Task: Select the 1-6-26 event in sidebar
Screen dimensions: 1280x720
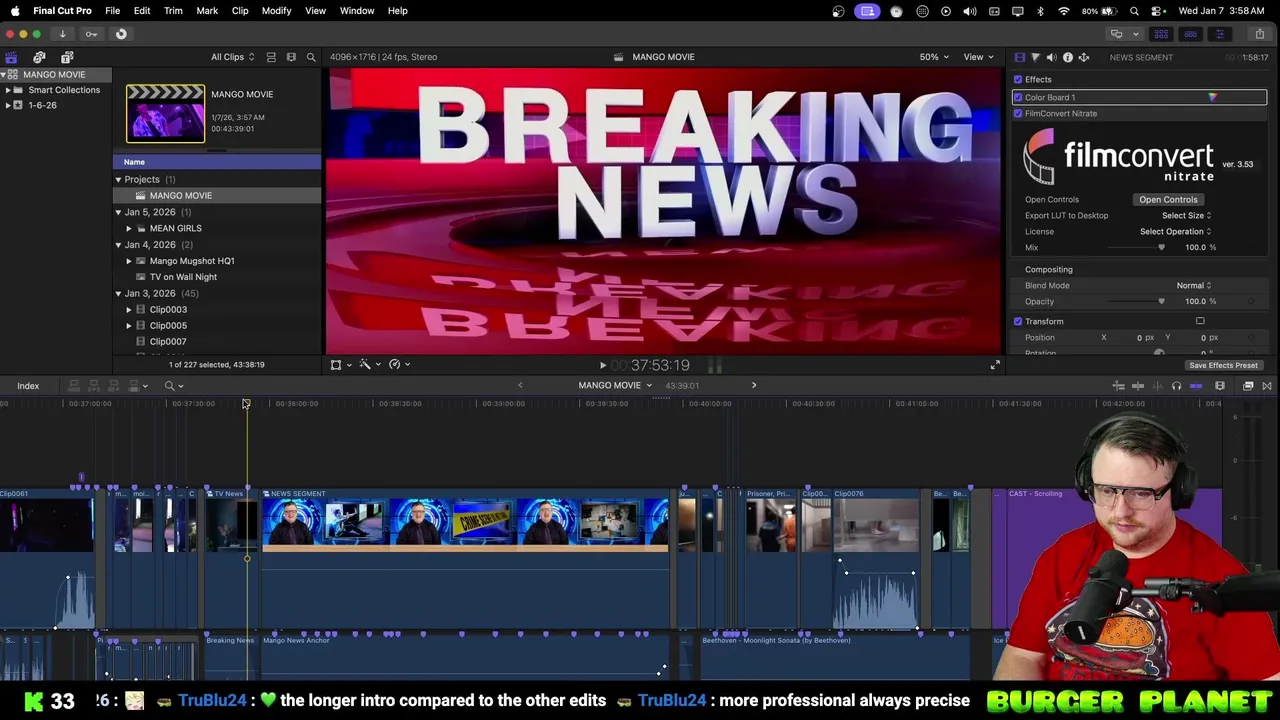Action: click(42, 106)
